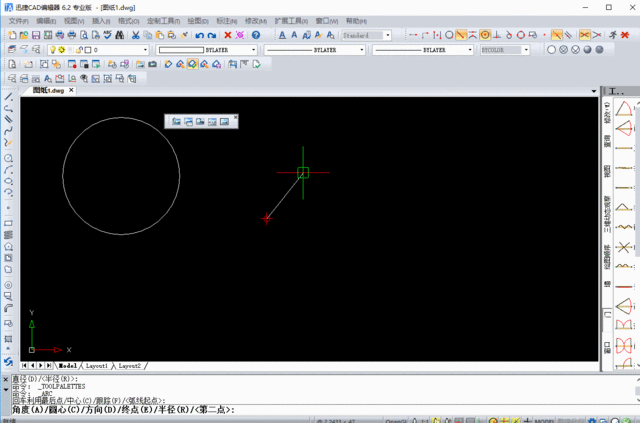Click the Save file icon

click(36, 35)
